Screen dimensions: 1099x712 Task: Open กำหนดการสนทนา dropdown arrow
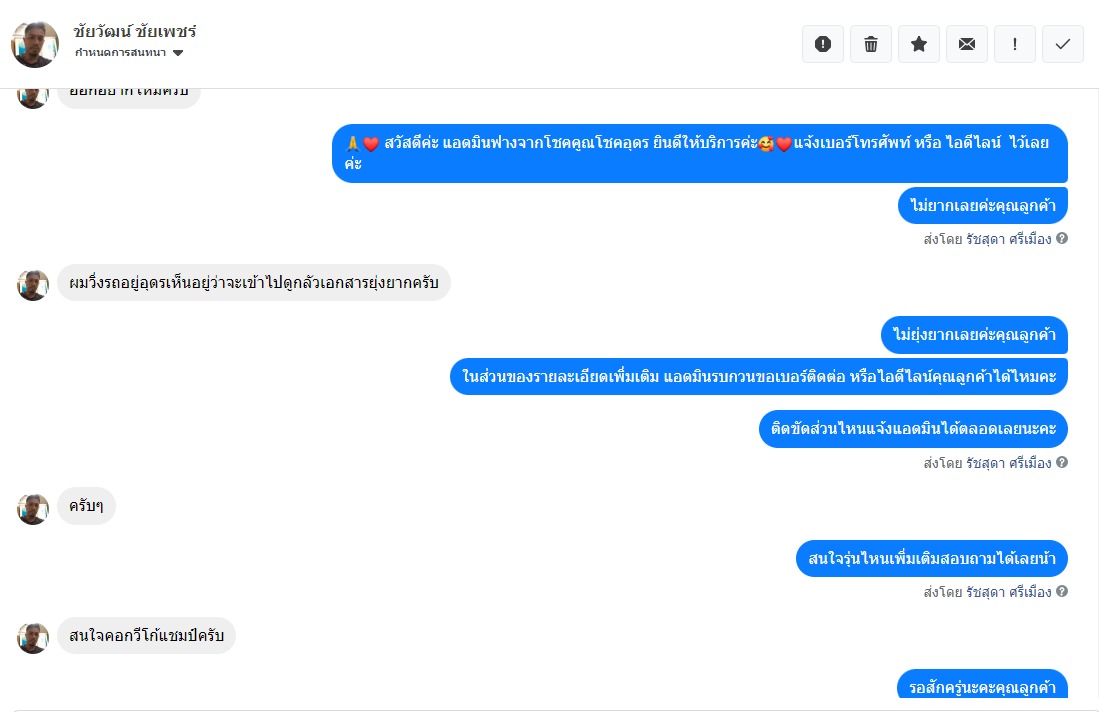click(178, 53)
